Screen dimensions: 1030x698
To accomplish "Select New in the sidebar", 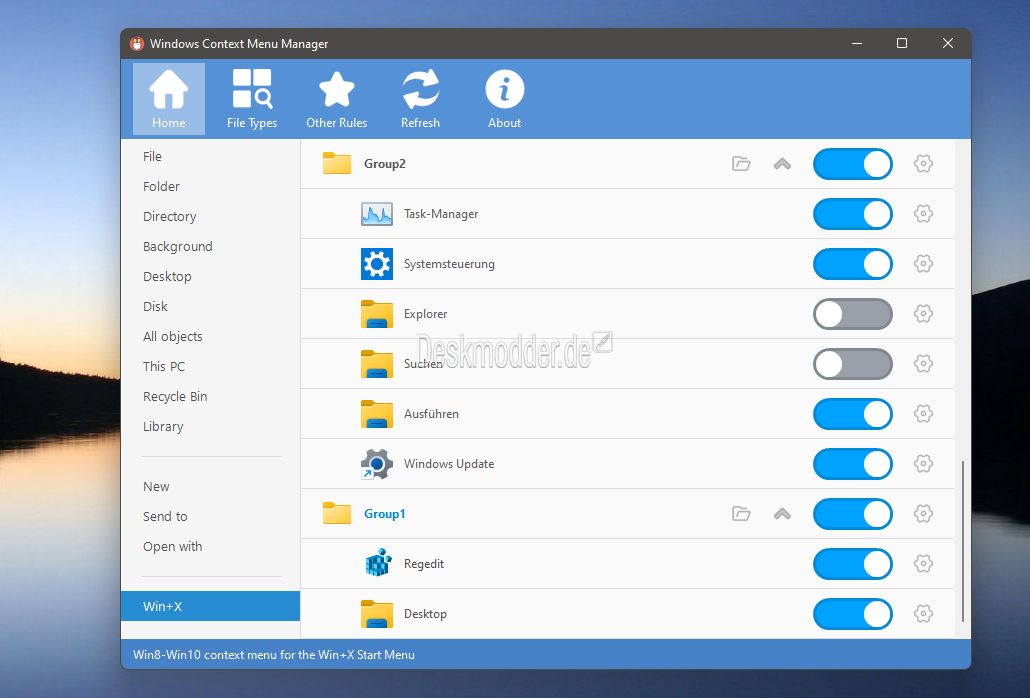I will click(x=211, y=487).
